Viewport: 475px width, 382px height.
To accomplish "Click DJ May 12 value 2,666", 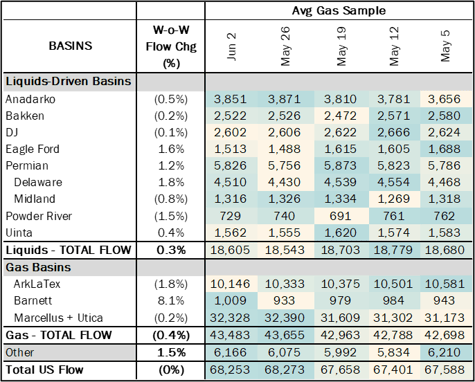I will pos(393,133).
